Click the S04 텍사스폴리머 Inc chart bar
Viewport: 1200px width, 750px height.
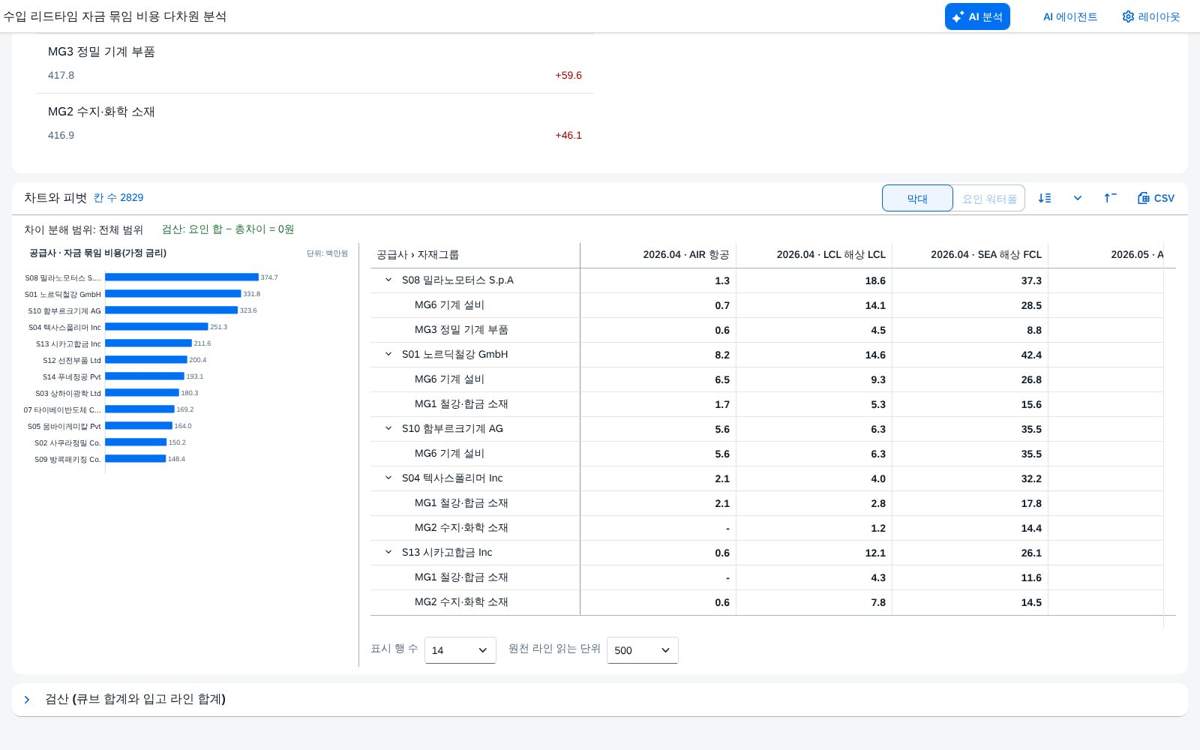(x=156, y=327)
